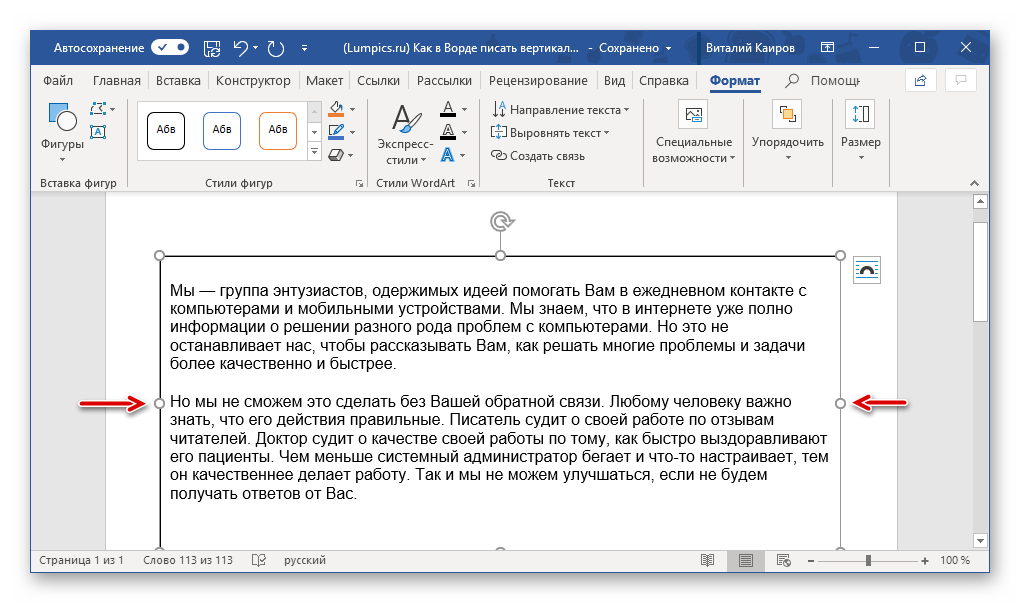Switch to Read Mode view
The width and height of the screenshot is (1020, 603).
pyautogui.click(x=708, y=560)
